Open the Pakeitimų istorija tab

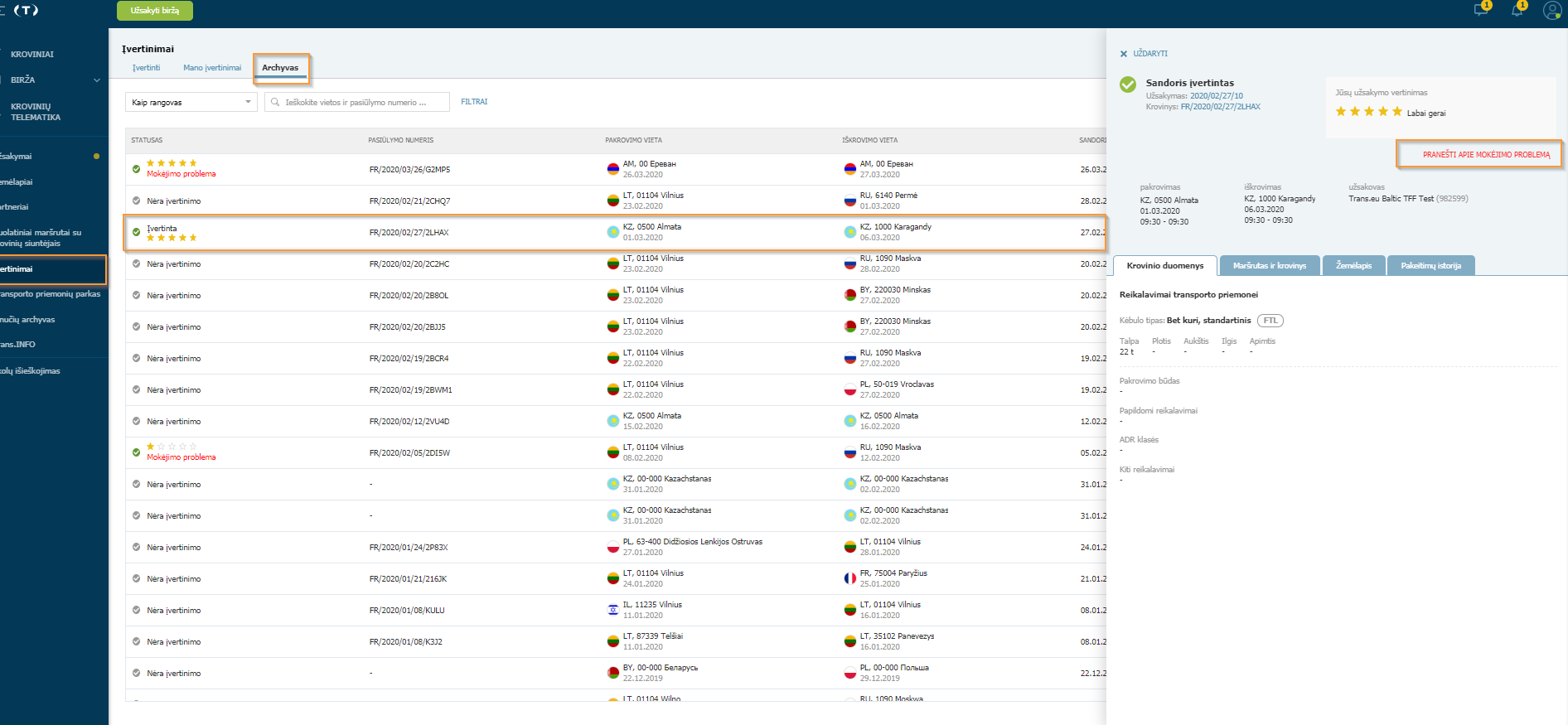[1431, 265]
